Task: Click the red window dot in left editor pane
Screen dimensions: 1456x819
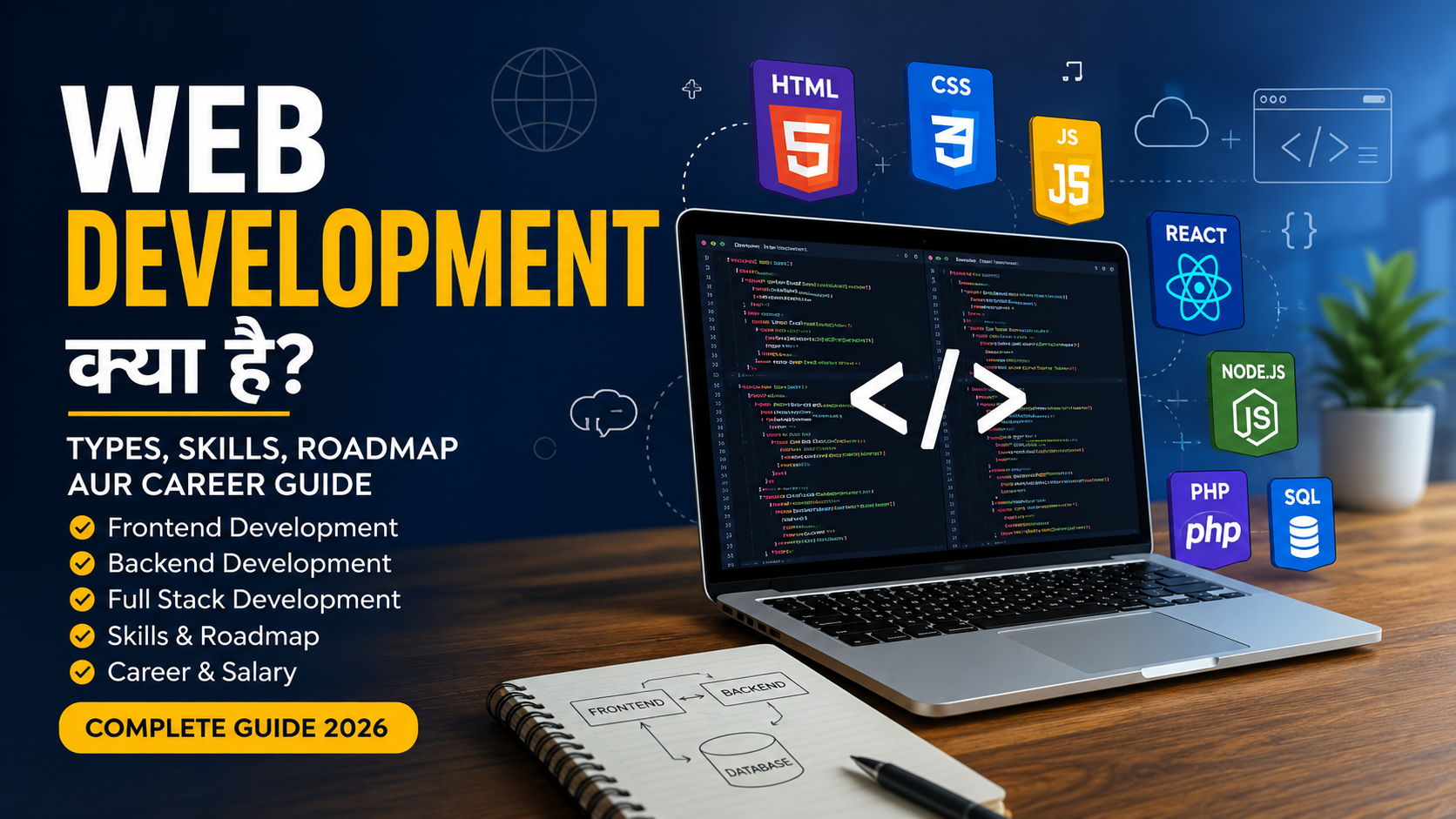Action: point(704,244)
